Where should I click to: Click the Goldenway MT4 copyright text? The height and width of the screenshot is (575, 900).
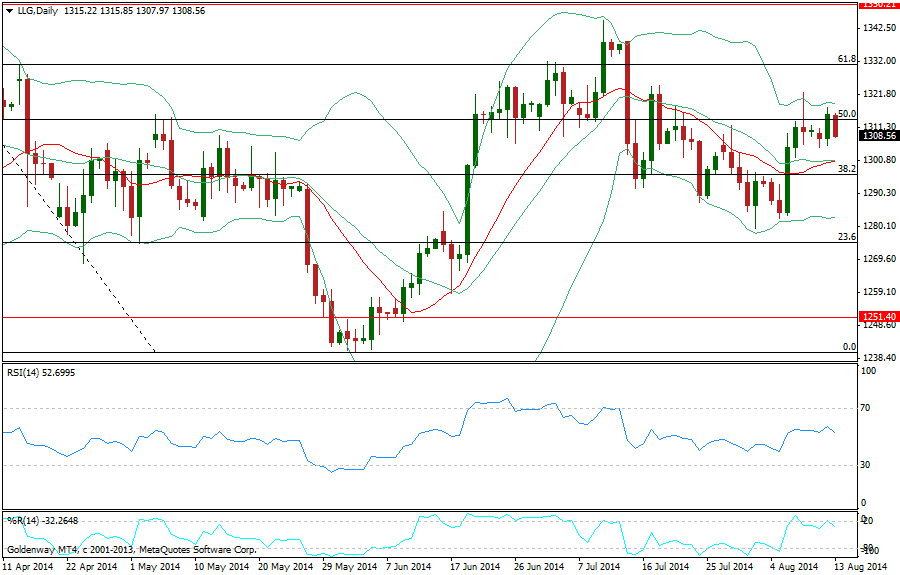coord(130,550)
